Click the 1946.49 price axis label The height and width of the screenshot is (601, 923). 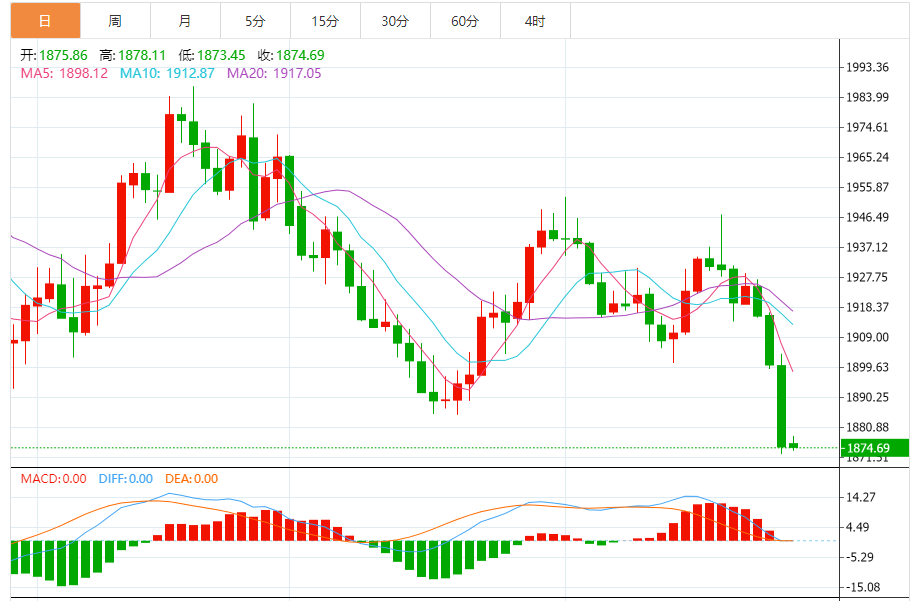[x=867, y=217]
